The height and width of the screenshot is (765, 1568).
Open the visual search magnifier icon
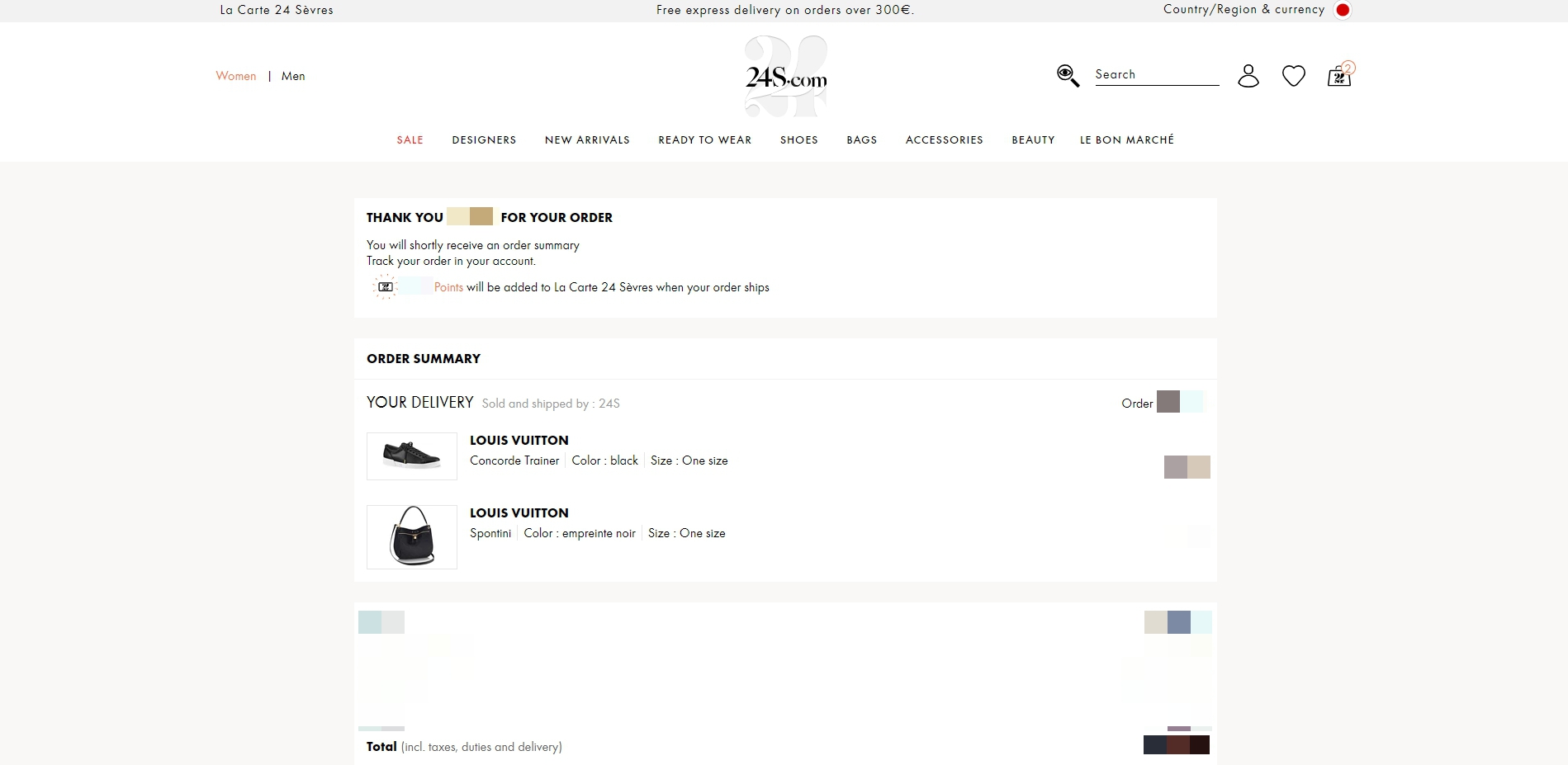1068,76
